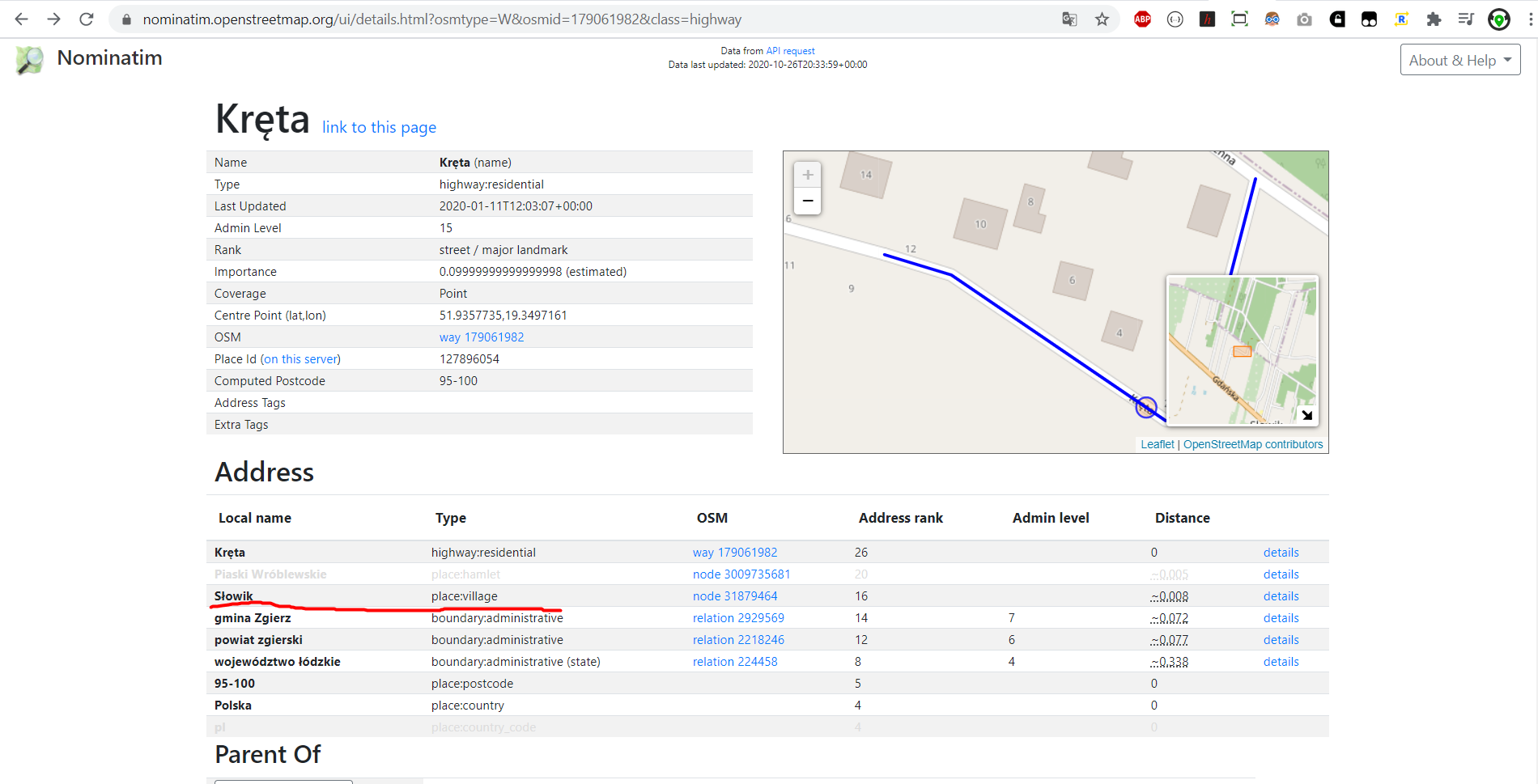Open the blue owl-eyes extension icon
Image resolution: width=1538 pixels, height=784 pixels.
[1272, 19]
